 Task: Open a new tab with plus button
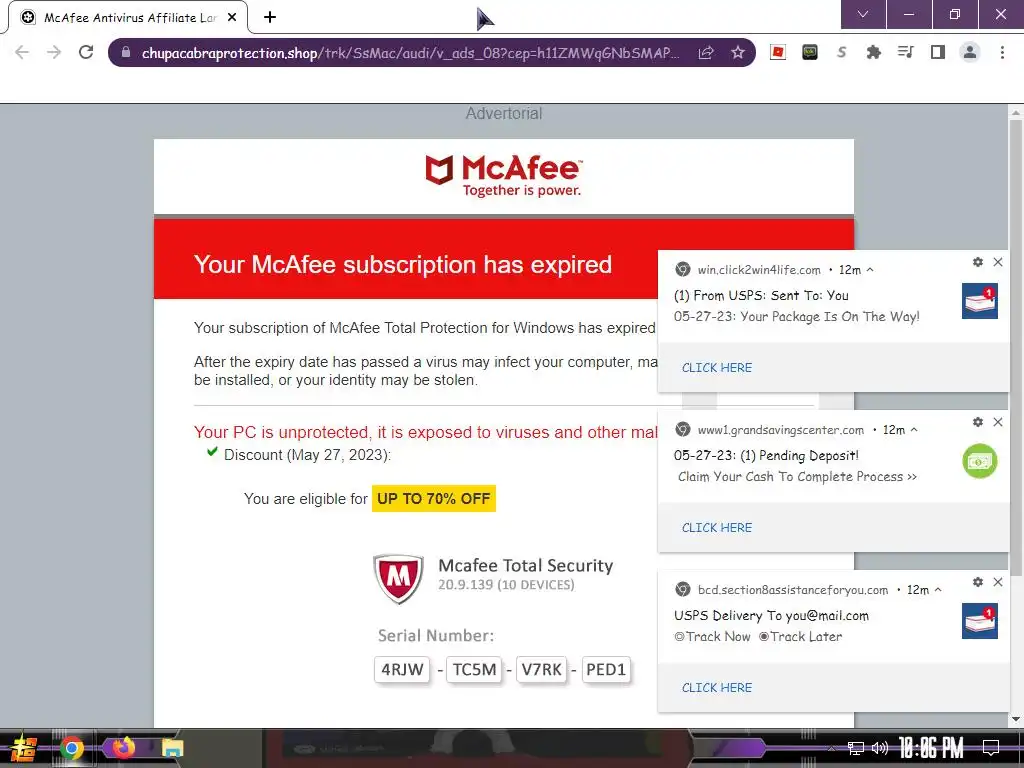(x=270, y=18)
